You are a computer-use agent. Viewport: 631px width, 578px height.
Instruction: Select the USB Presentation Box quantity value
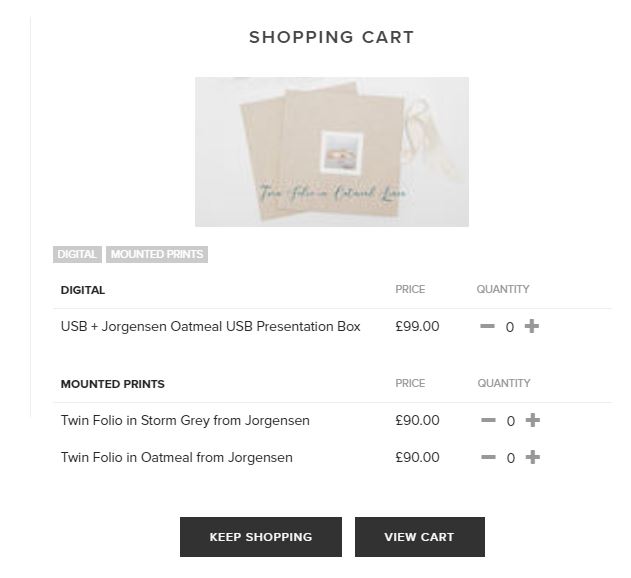point(510,327)
